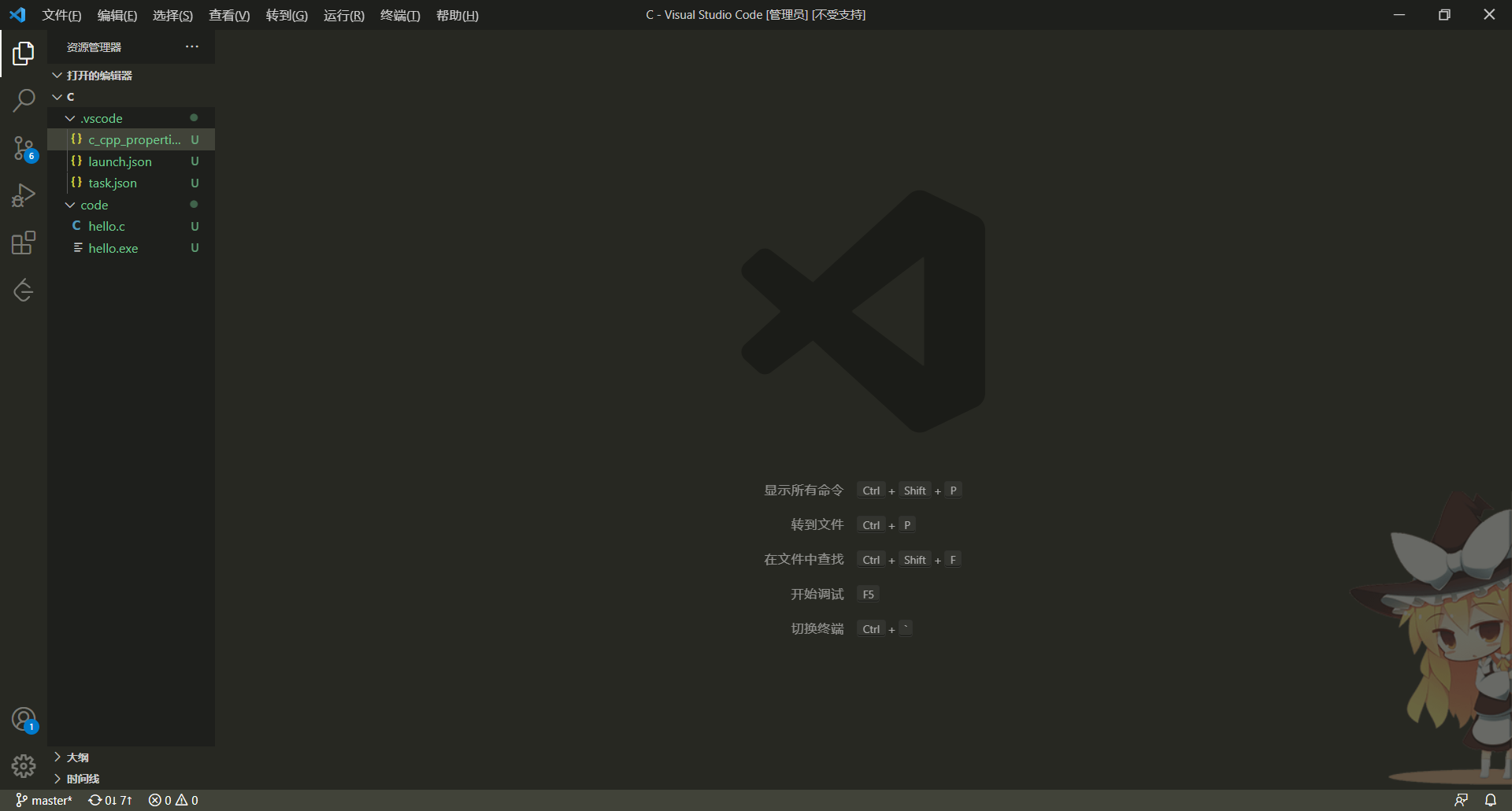
Task: Open problems panel via errors and warnings count
Action: coord(173,800)
